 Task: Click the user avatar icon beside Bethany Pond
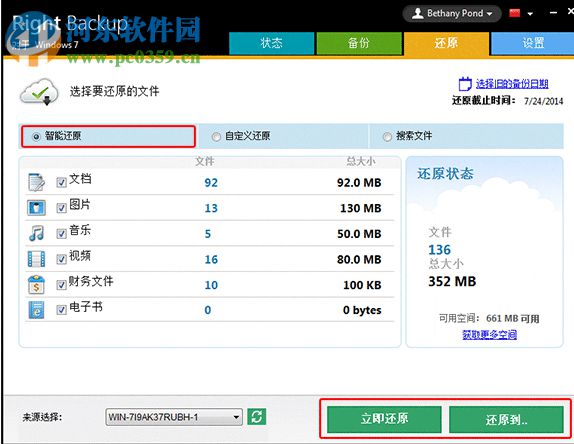pyautogui.click(x=417, y=14)
